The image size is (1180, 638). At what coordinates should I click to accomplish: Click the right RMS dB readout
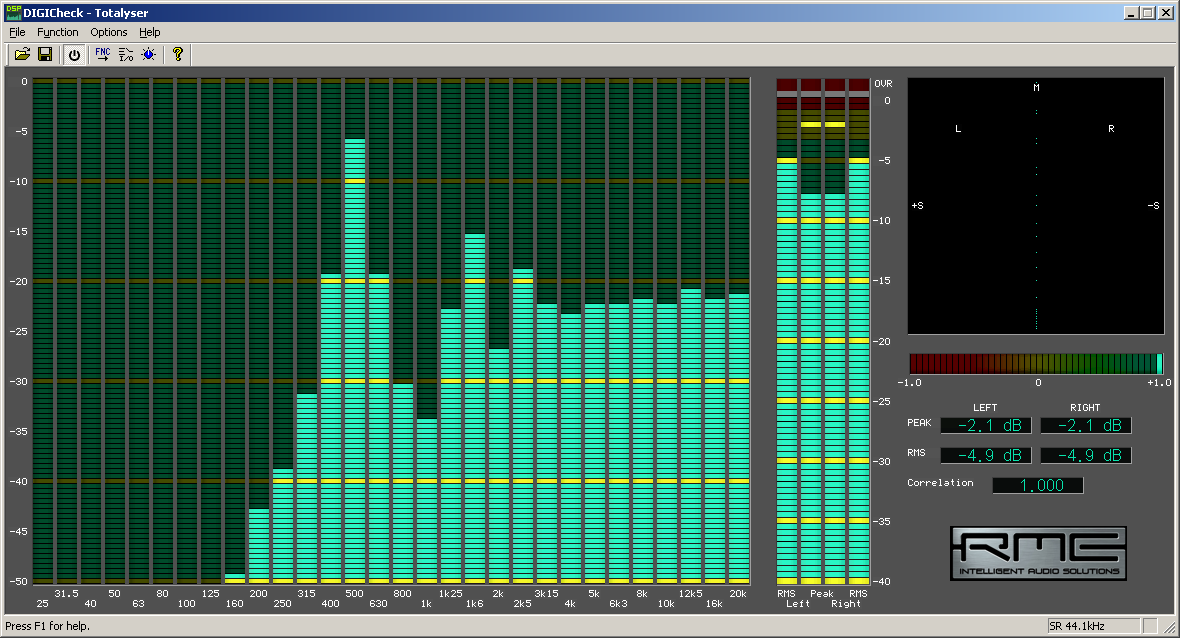(x=1086, y=455)
